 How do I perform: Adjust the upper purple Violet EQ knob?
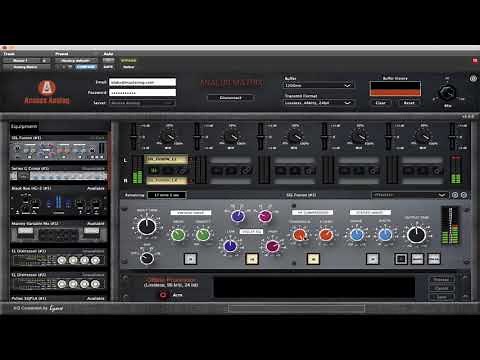[238, 216]
